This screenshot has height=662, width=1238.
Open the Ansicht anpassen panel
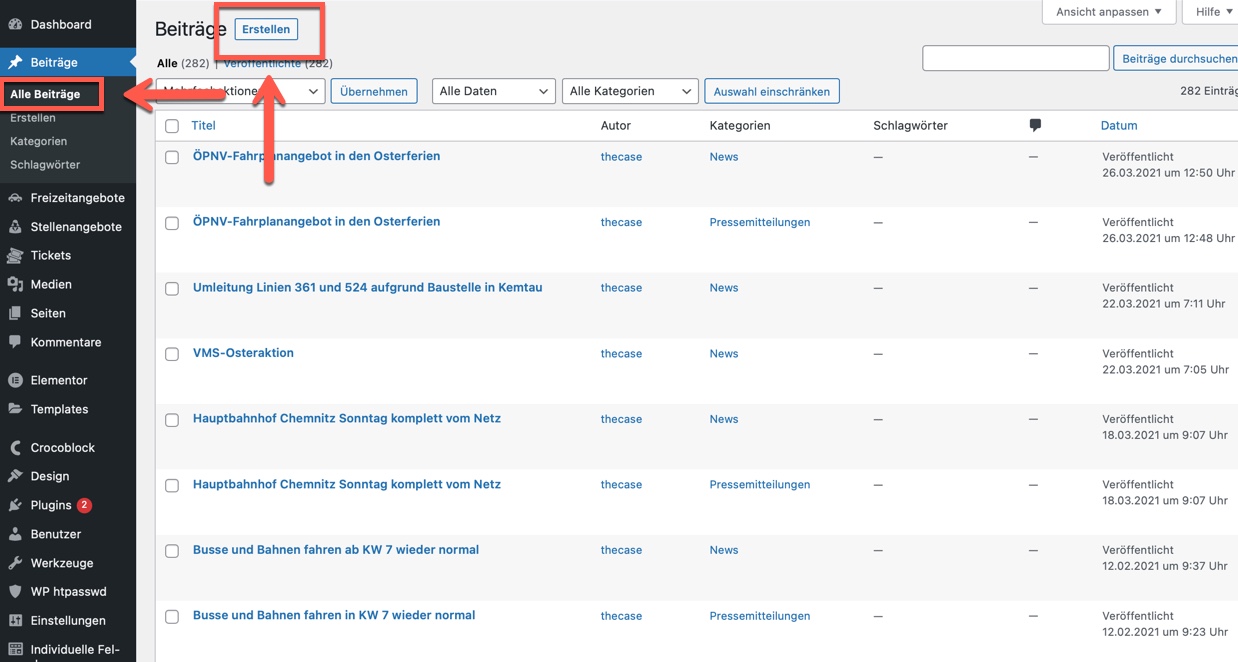pyautogui.click(x=1108, y=12)
